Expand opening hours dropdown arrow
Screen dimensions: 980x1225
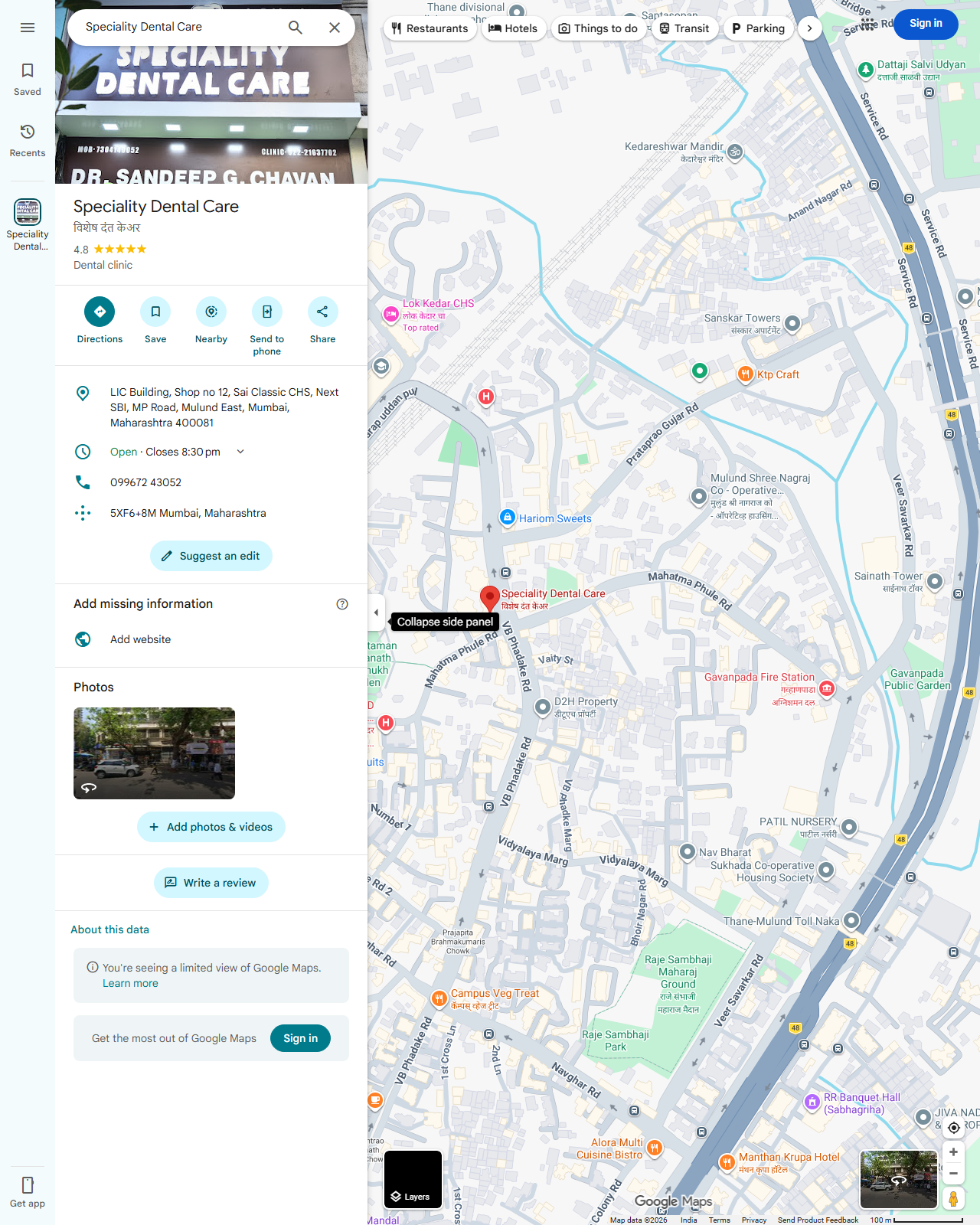(x=240, y=452)
